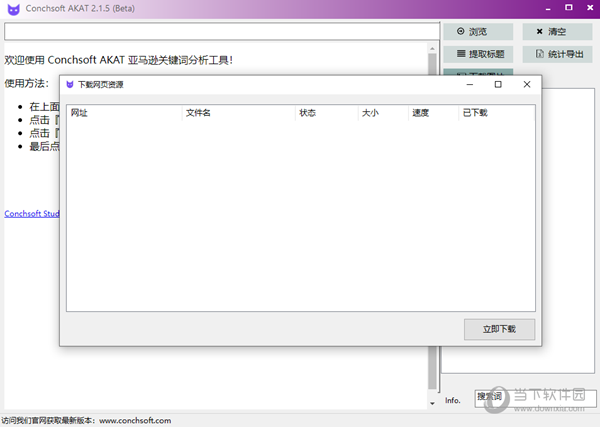Click the 提取标题 extract titles button
Screen dimensions: 600x427
(478, 54)
